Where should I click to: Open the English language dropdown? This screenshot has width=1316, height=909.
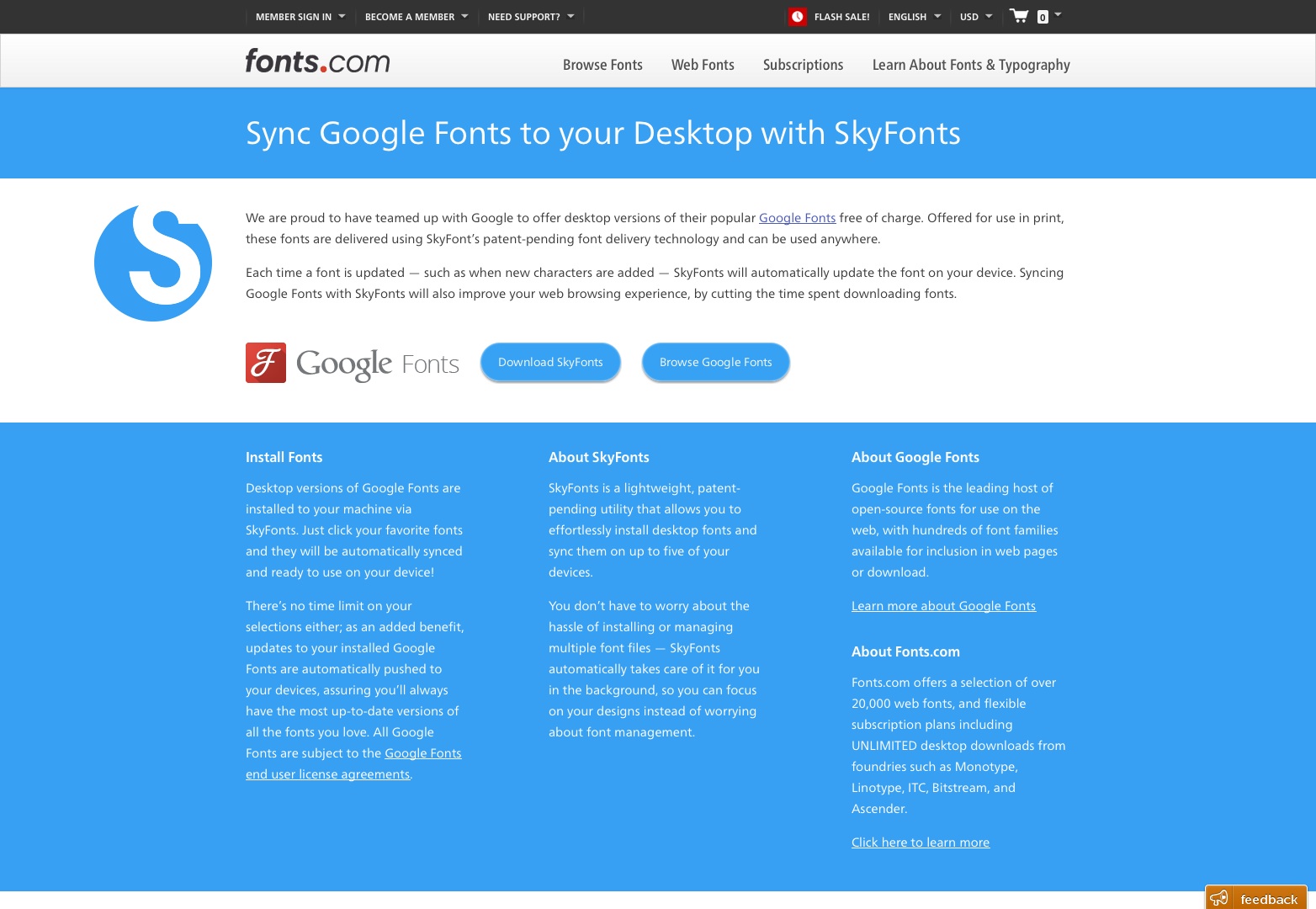[915, 17]
